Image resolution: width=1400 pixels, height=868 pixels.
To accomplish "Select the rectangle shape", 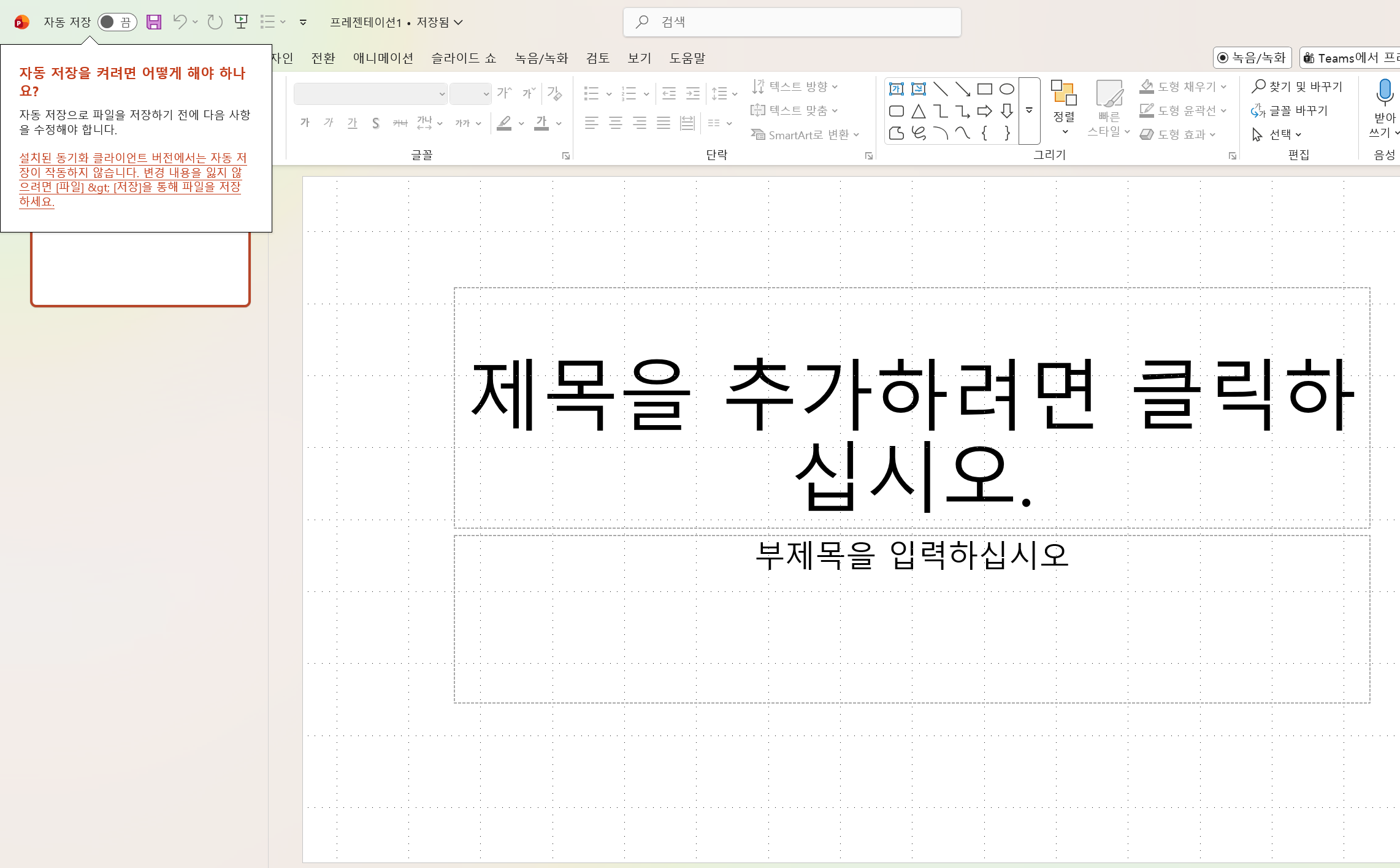I will point(985,89).
